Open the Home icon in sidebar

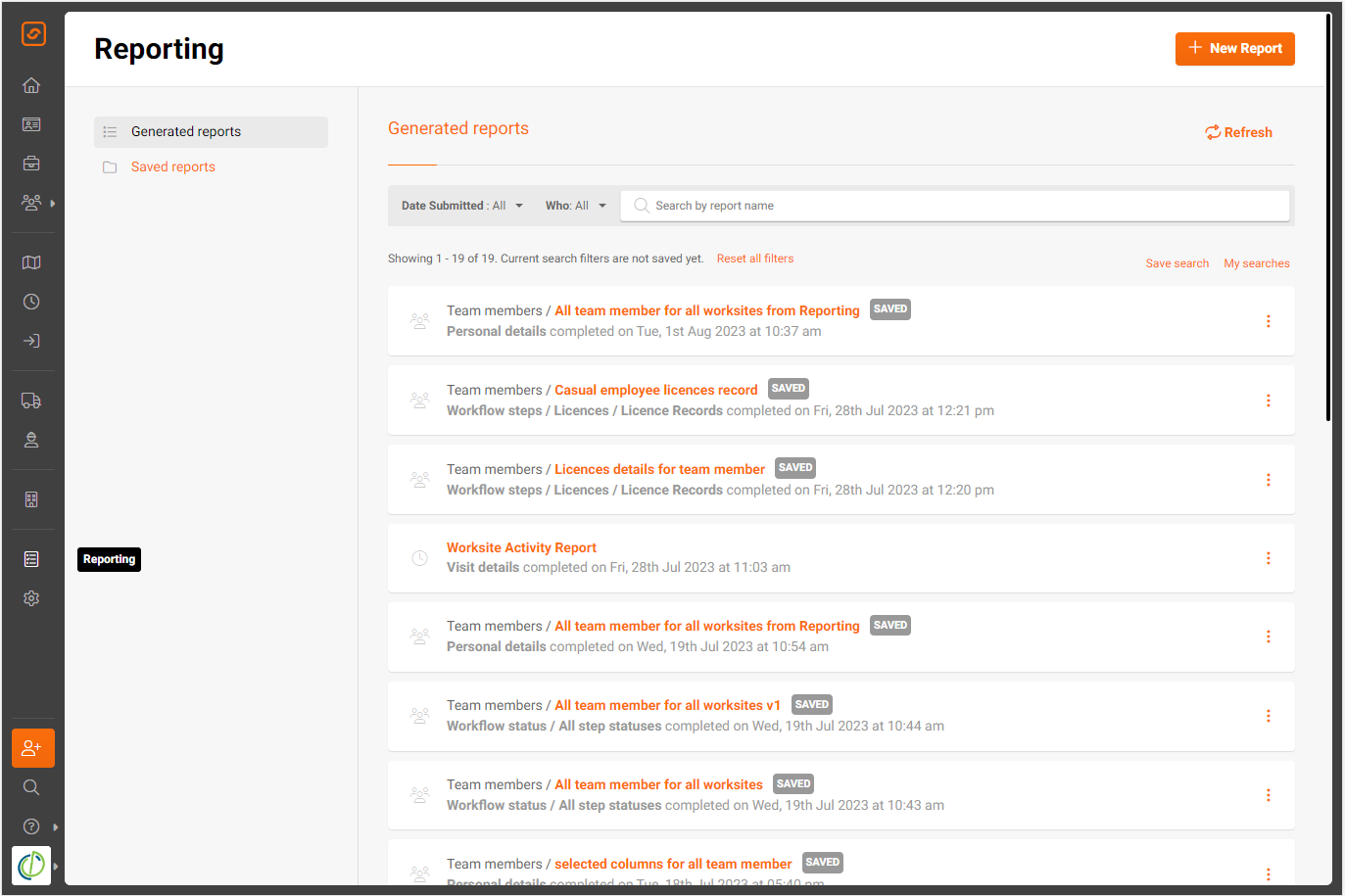point(31,85)
